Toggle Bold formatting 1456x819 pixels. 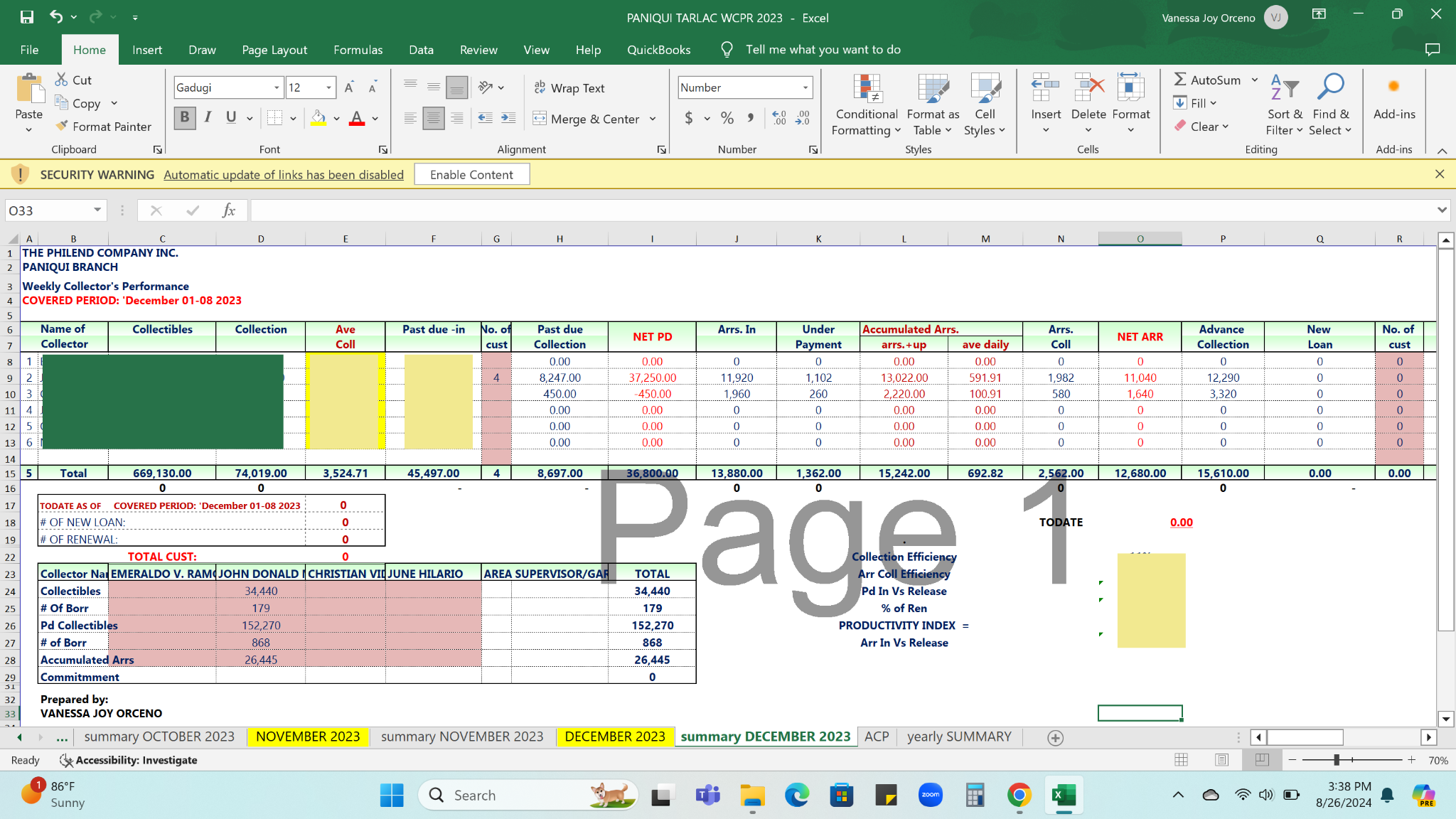click(x=185, y=118)
